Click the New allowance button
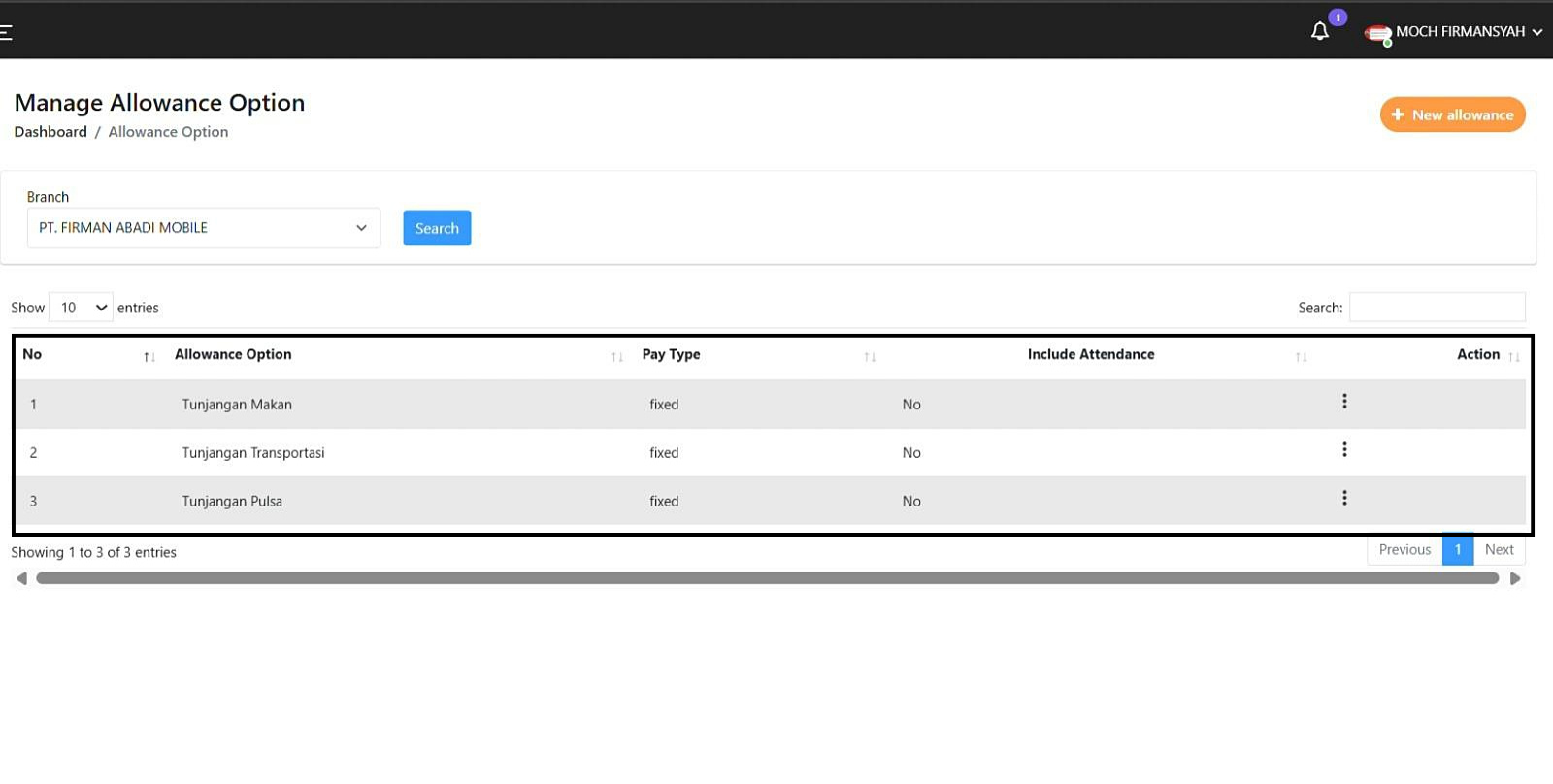The width and height of the screenshot is (1553, 784). [x=1452, y=114]
